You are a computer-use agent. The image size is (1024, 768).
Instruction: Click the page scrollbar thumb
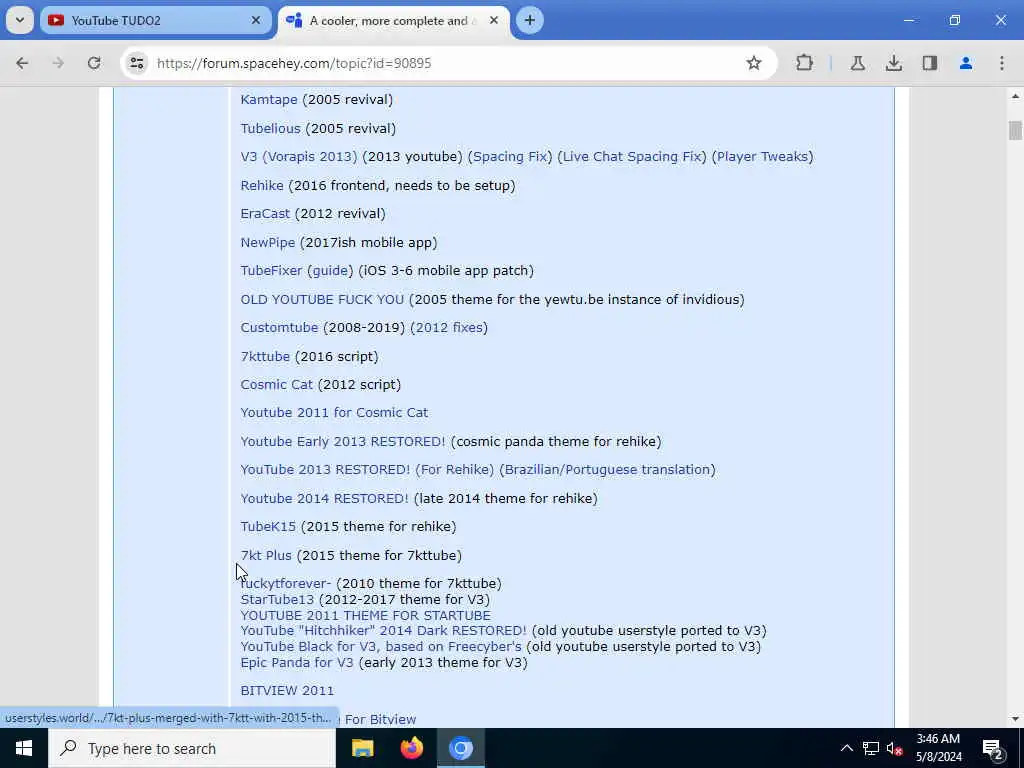(x=1015, y=130)
